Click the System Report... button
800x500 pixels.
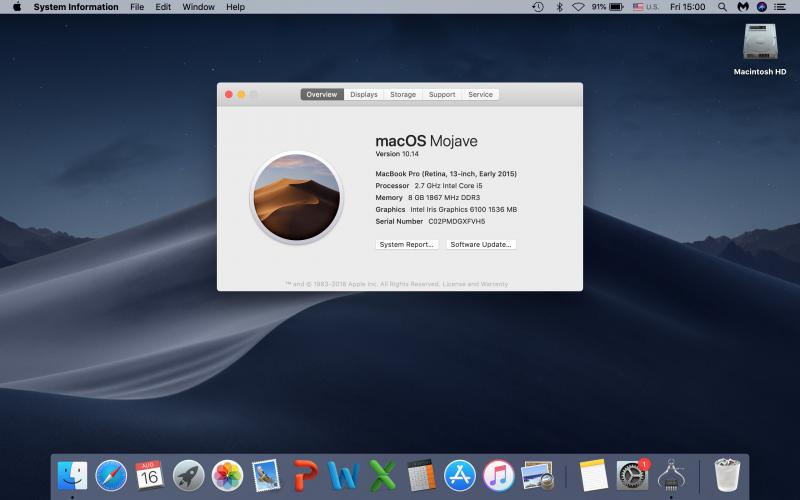(407, 244)
